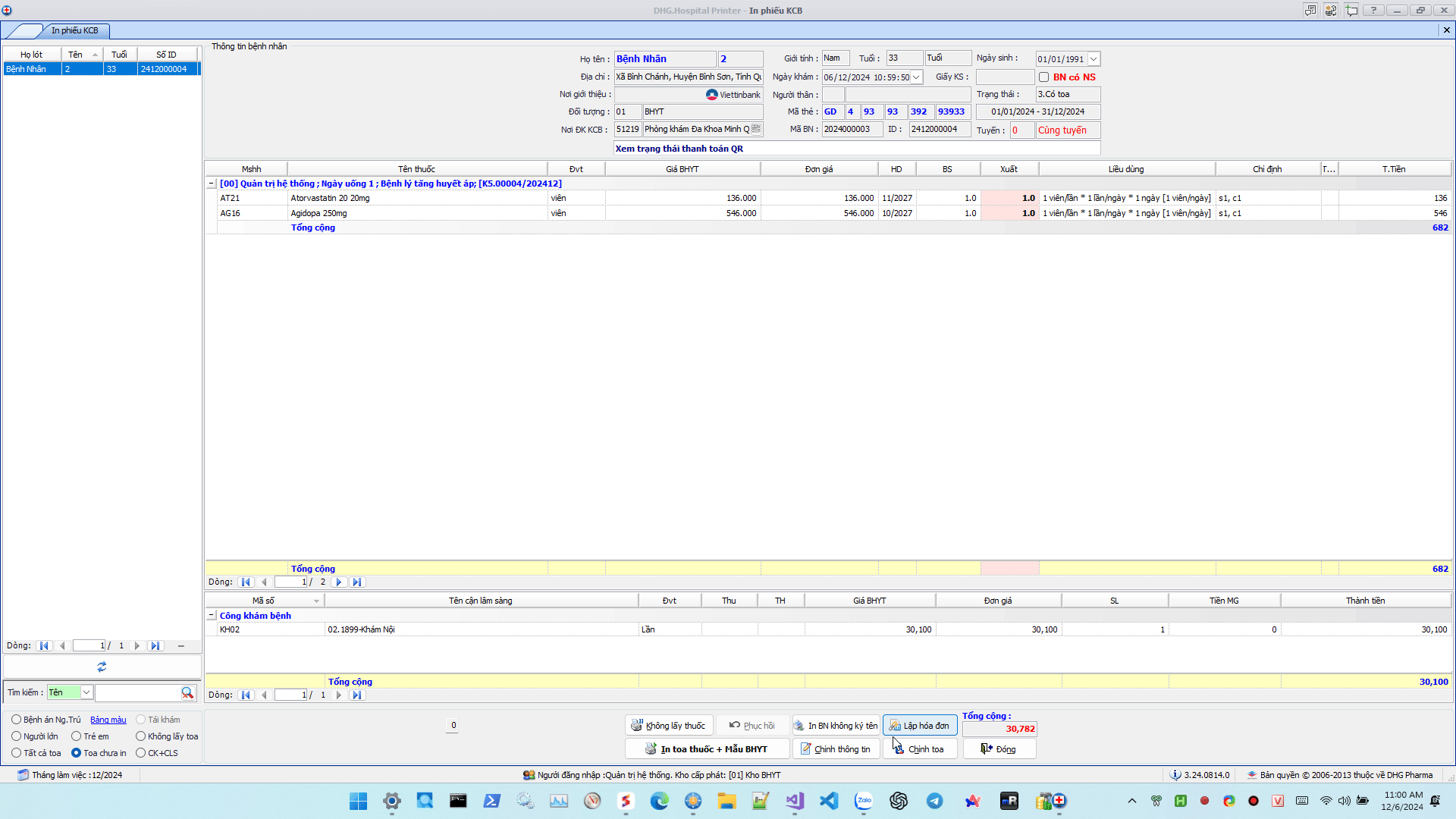
Task: Go to next page of medicine list
Action: tap(339, 582)
